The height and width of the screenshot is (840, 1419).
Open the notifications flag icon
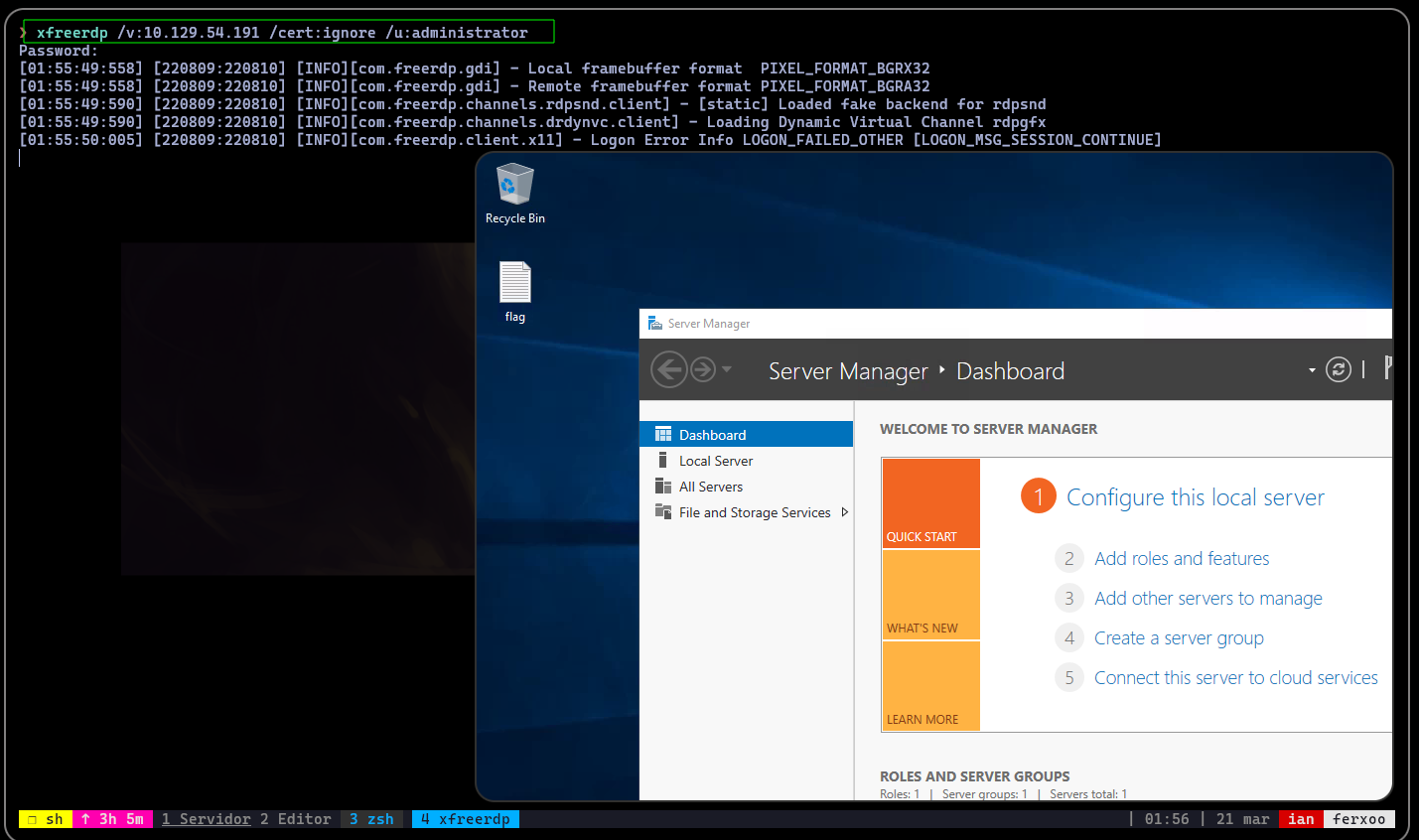[1387, 368]
